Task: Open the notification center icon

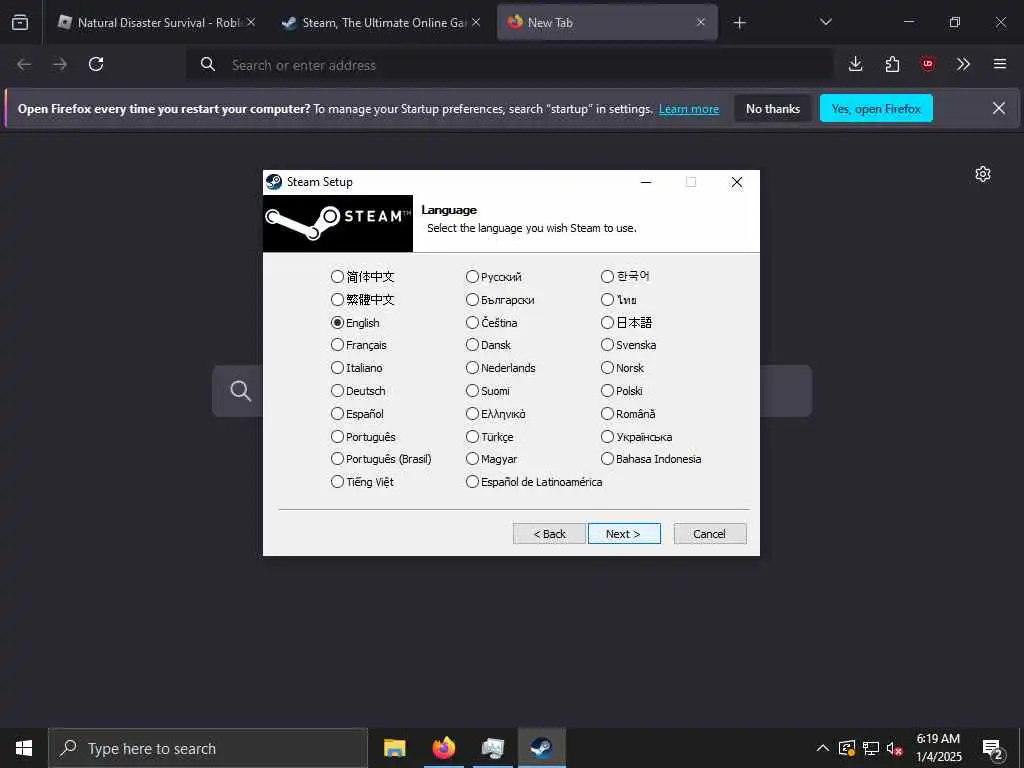Action: tap(993, 749)
